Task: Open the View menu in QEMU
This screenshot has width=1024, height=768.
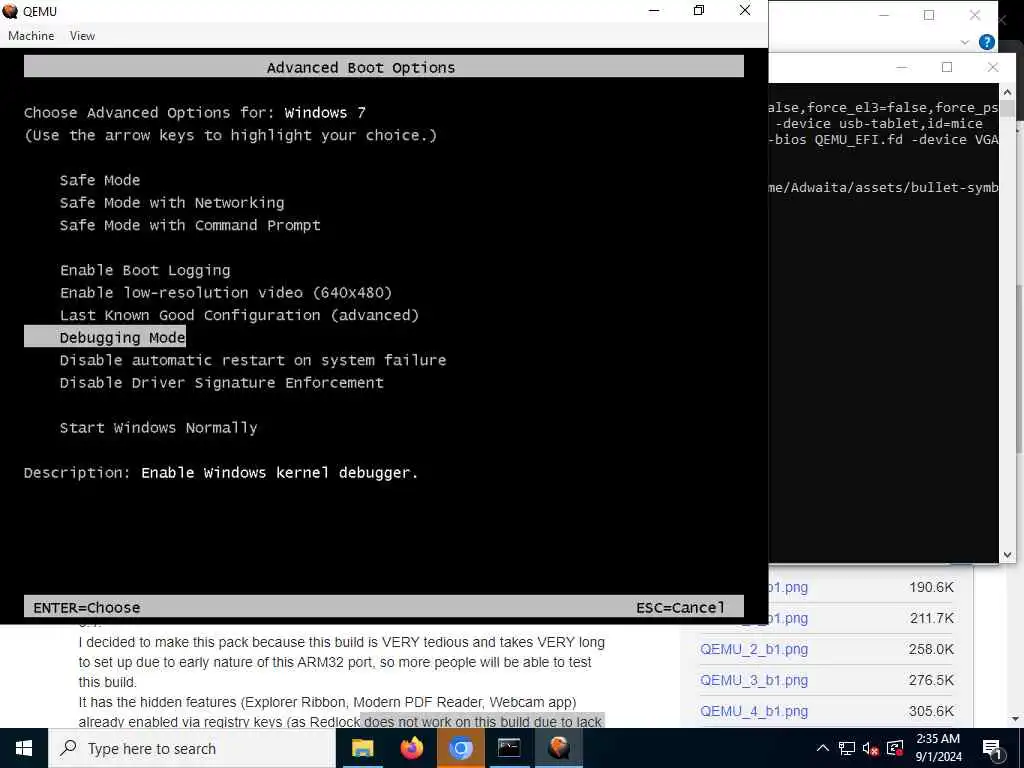Action: (82, 36)
